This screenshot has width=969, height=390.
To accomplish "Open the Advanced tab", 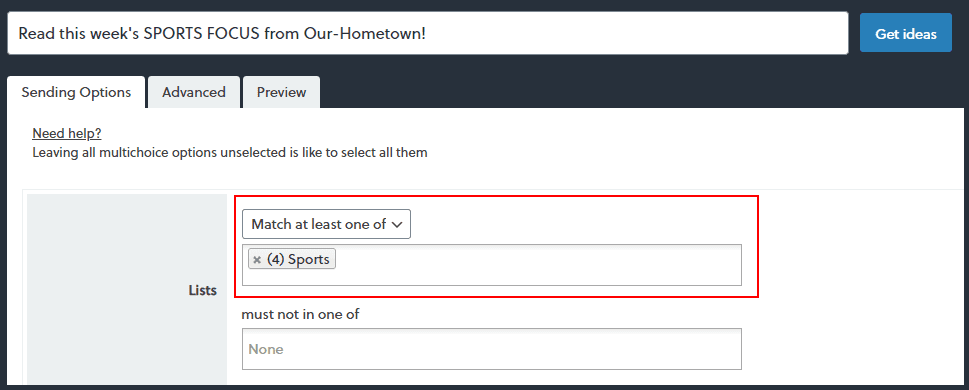I will [193, 92].
